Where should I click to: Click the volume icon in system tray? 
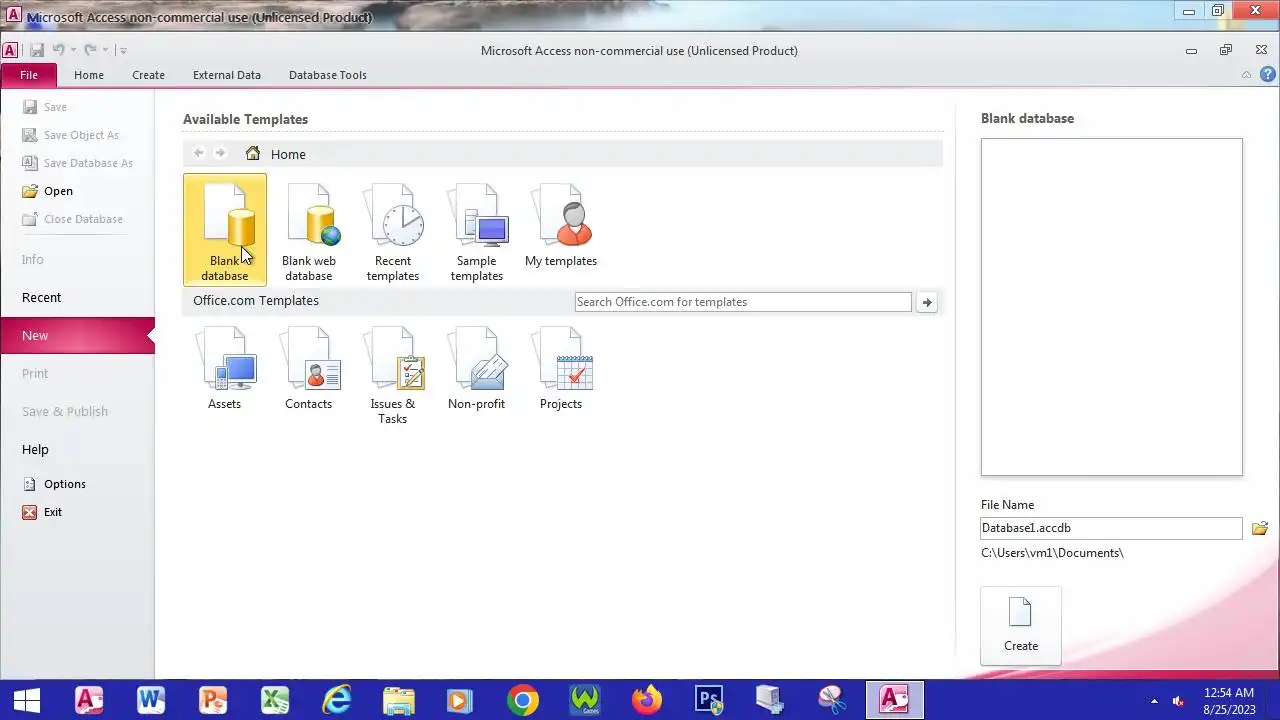click(x=1178, y=701)
